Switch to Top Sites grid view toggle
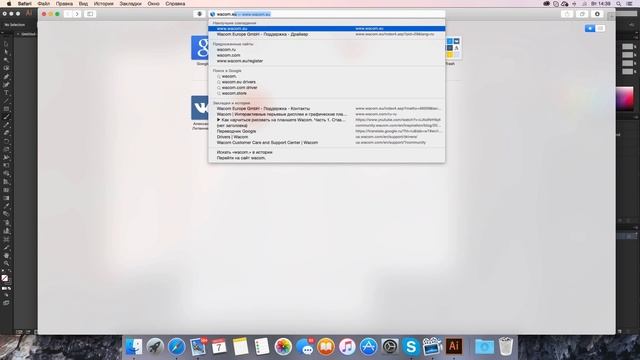This screenshot has height=360, width=640. click(x=600, y=28)
